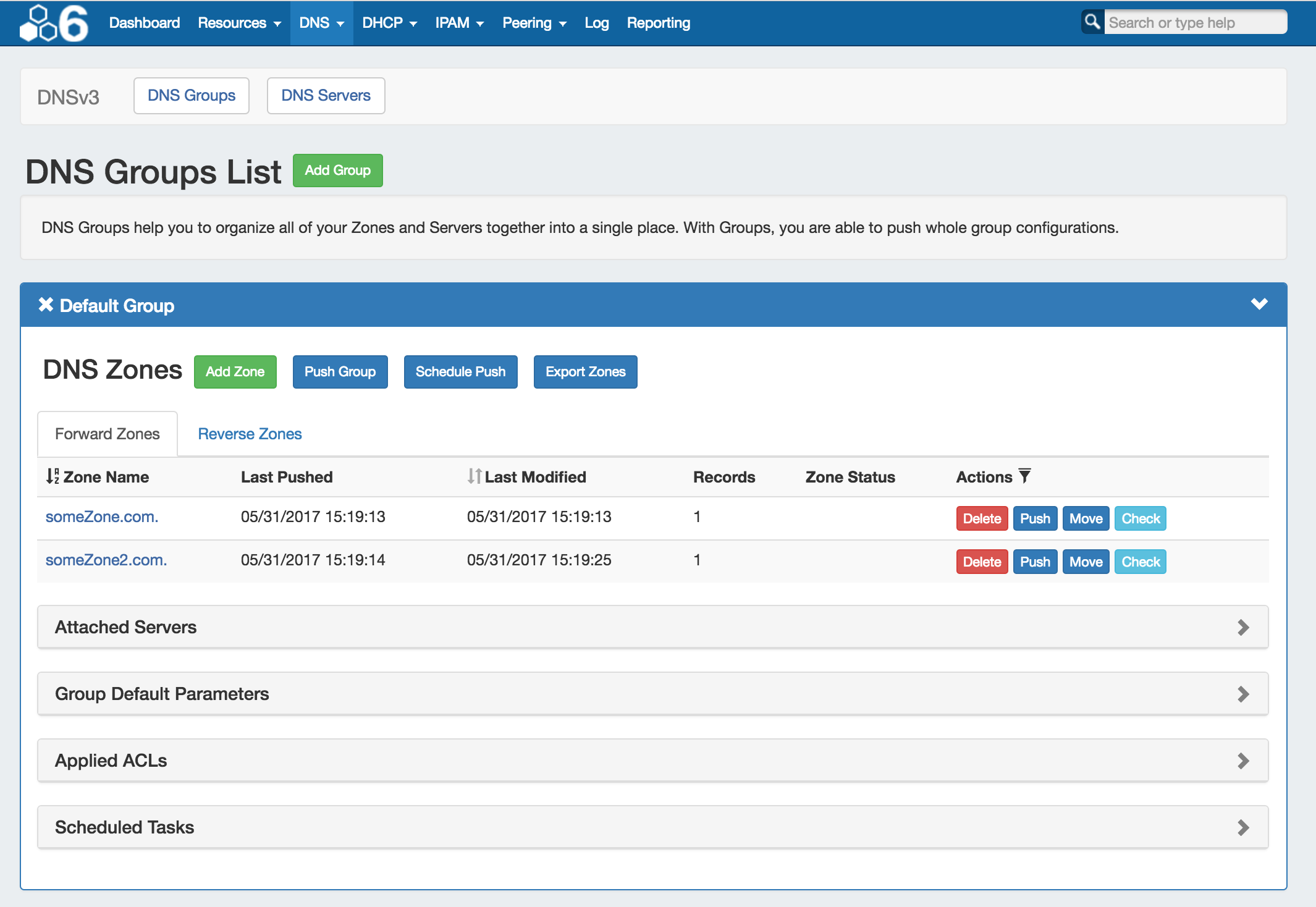Expand the Group Default Parameters section
1316x907 pixels.
[x=1243, y=694]
